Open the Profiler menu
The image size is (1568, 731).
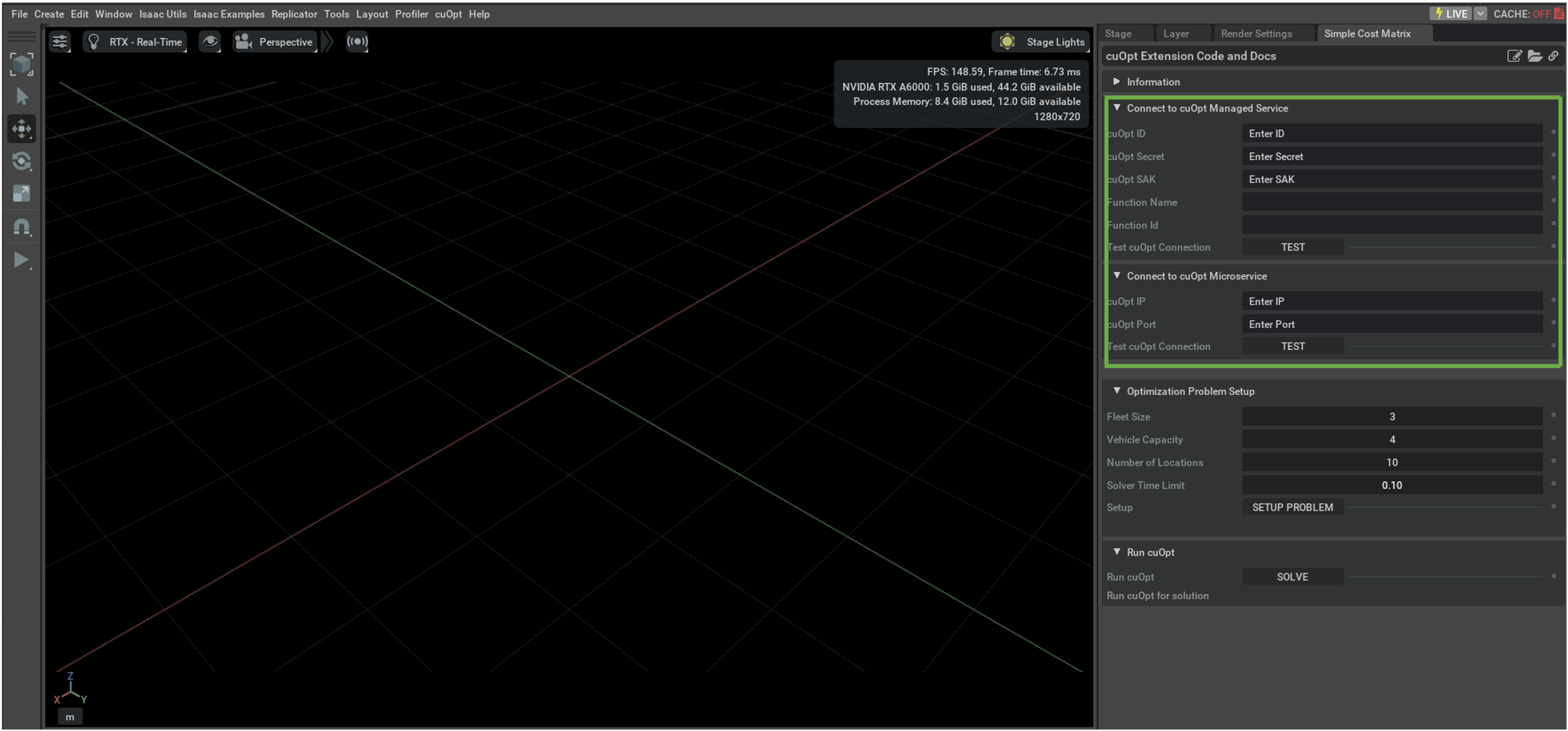coord(412,14)
